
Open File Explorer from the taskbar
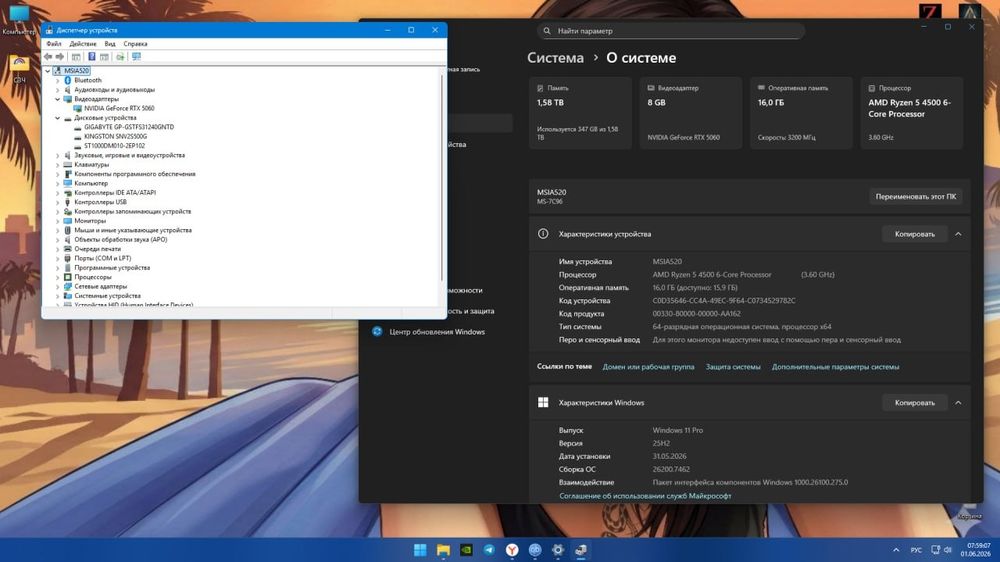443,550
